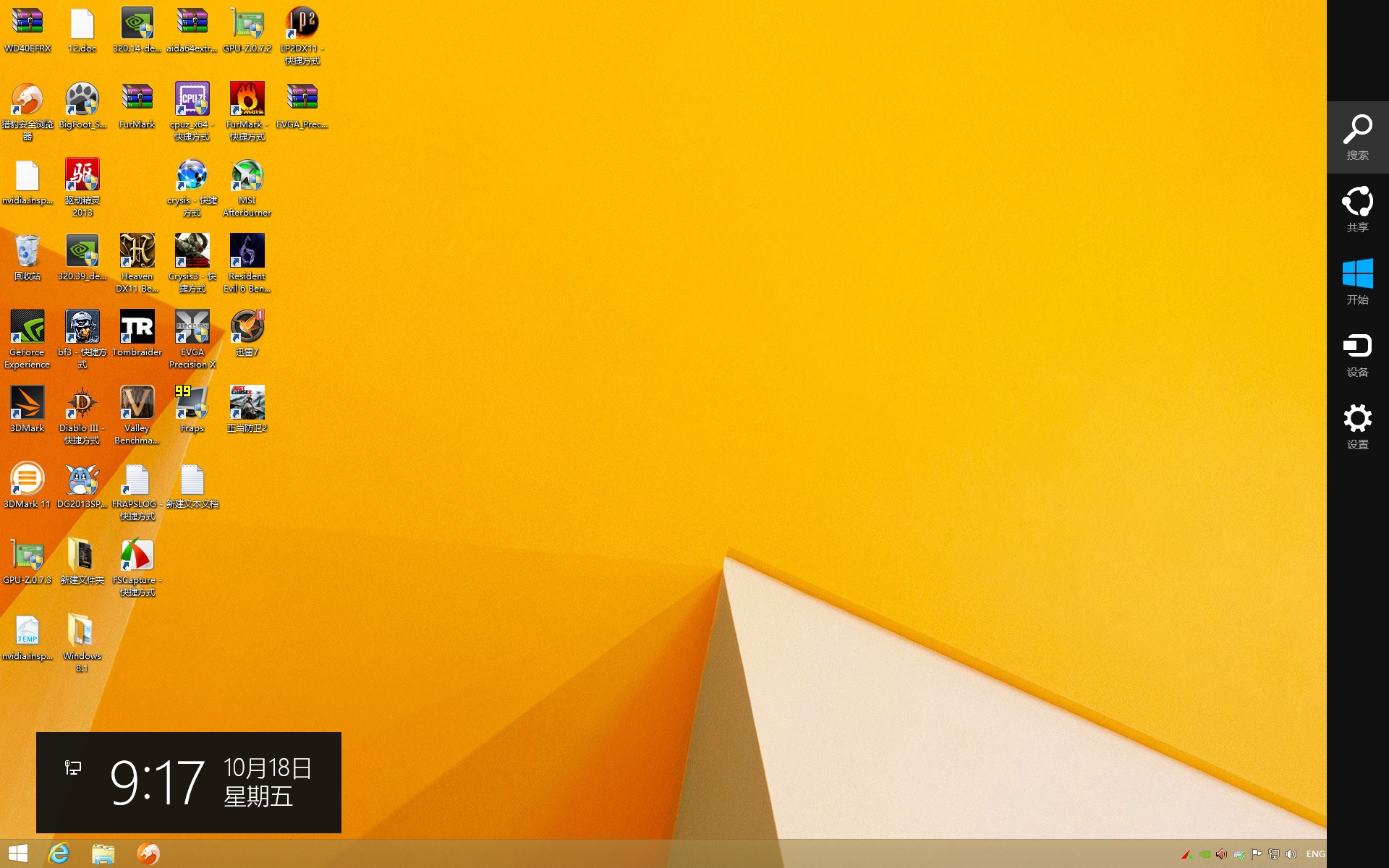The height and width of the screenshot is (868, 1389).
Task: Select the 猎豹安全浏览器 desktop shortcut
Action: [27, 112]
